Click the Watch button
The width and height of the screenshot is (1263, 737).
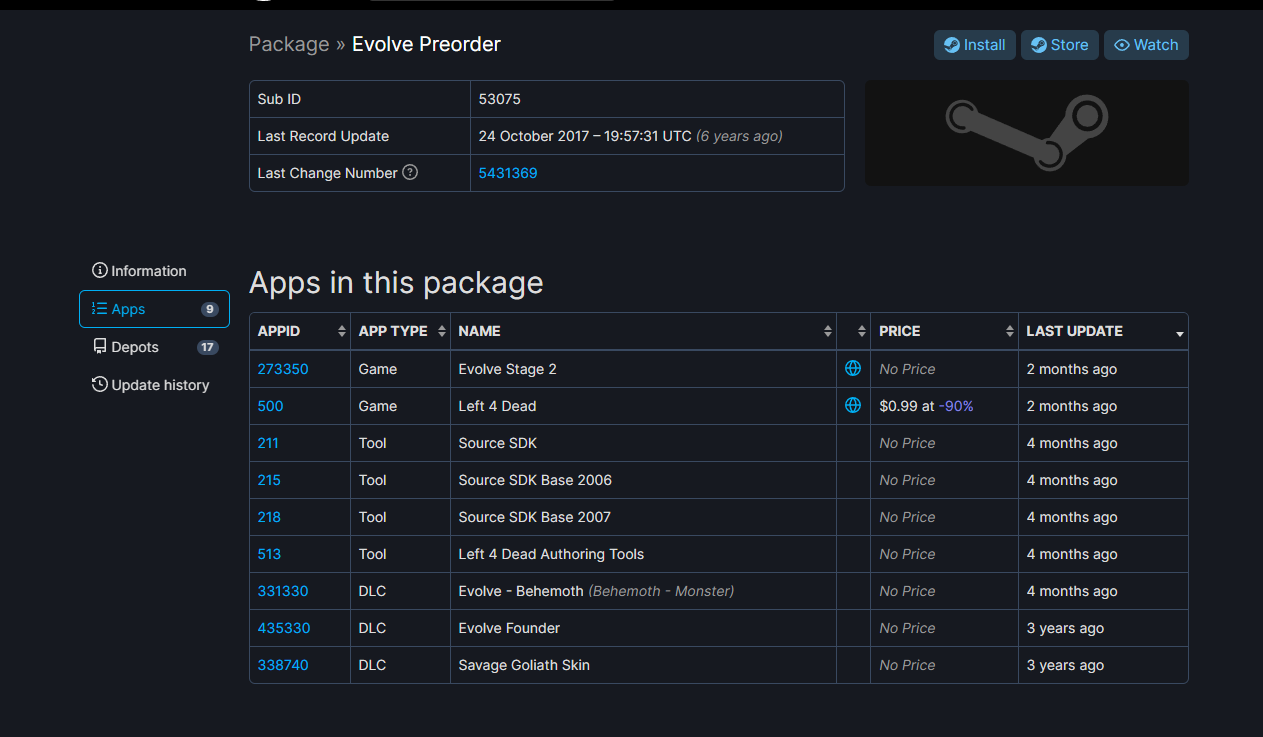click(x=1146, y=45)
